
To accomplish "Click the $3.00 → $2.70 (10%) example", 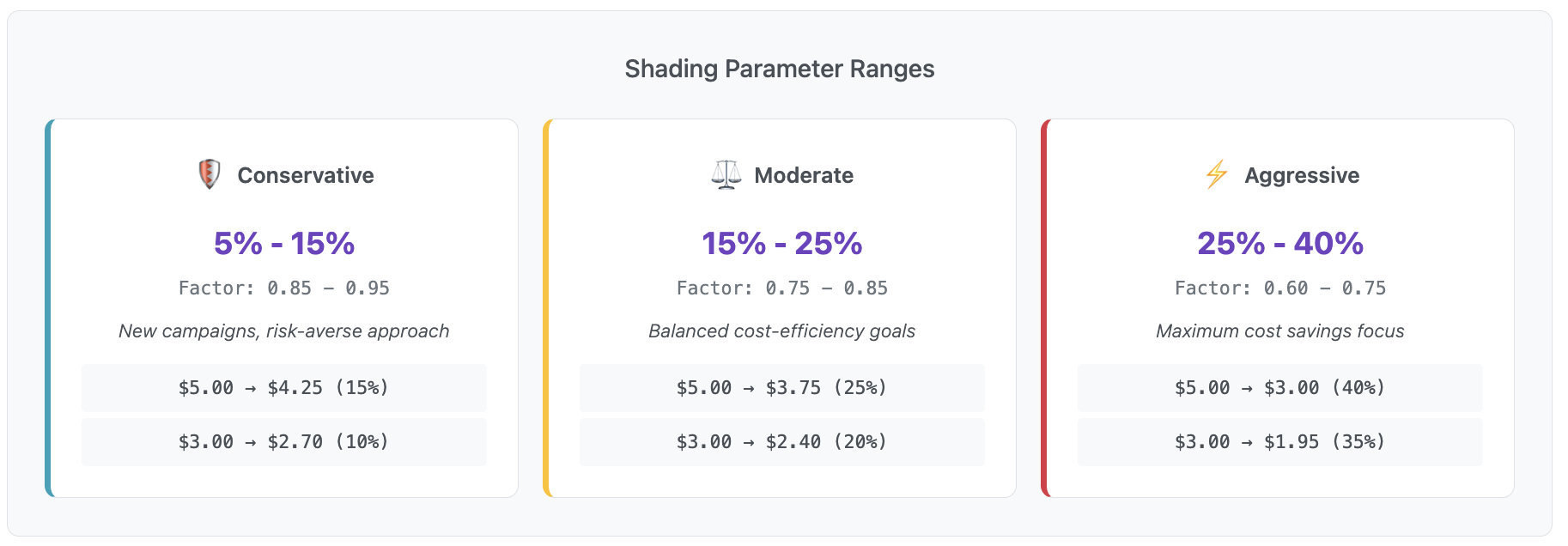I will [284, 442].
